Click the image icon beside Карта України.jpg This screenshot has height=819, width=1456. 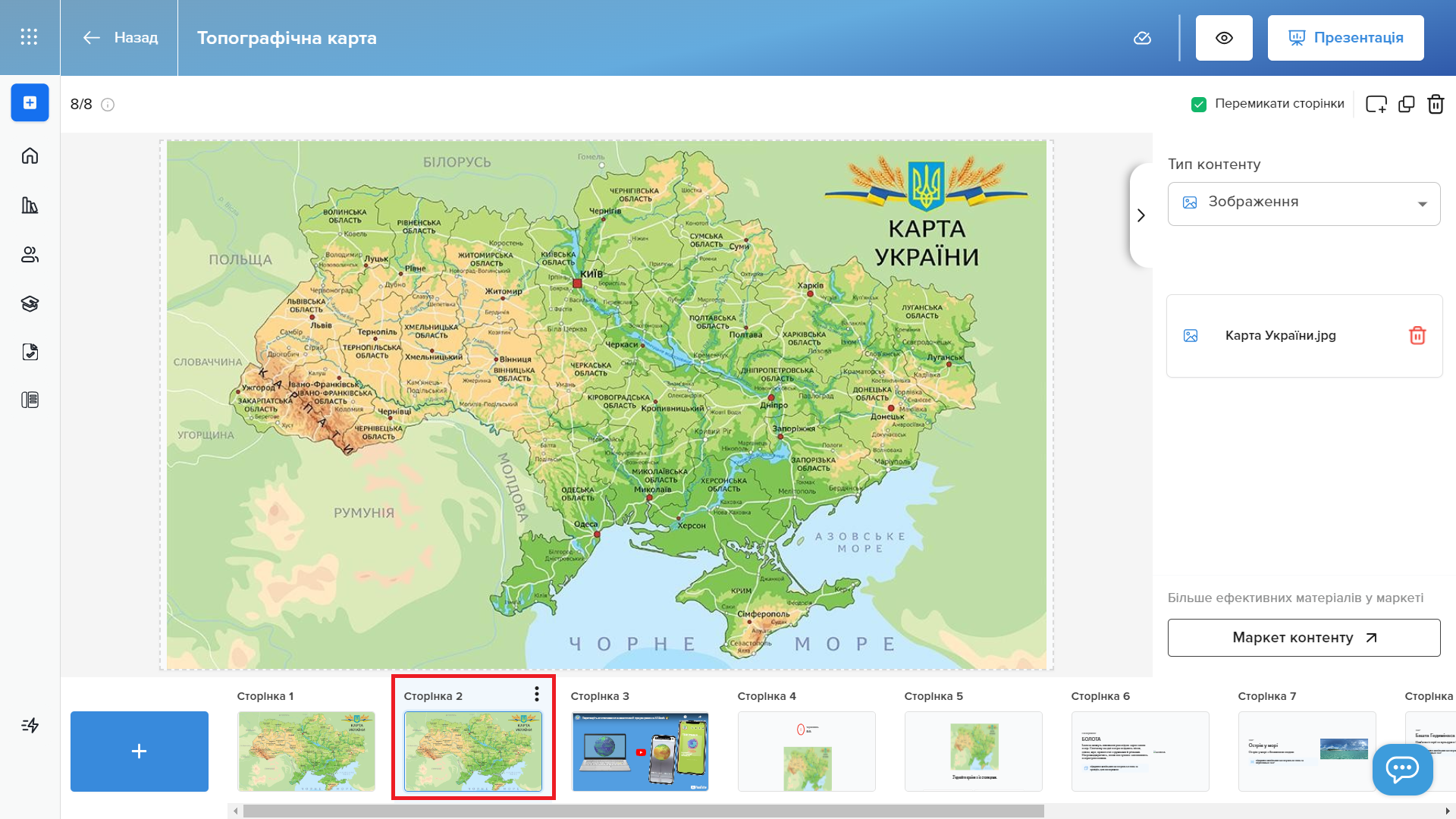point(1191,336)
